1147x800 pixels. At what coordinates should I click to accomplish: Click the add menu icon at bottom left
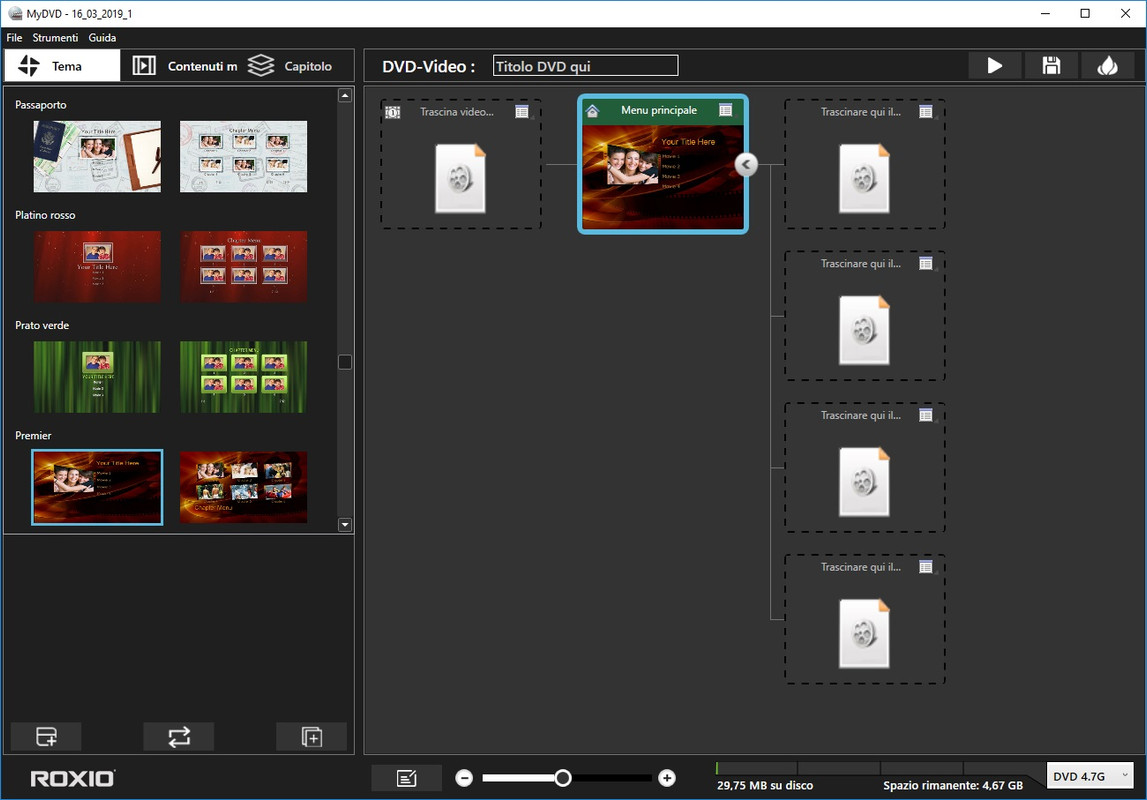point(46,736)
